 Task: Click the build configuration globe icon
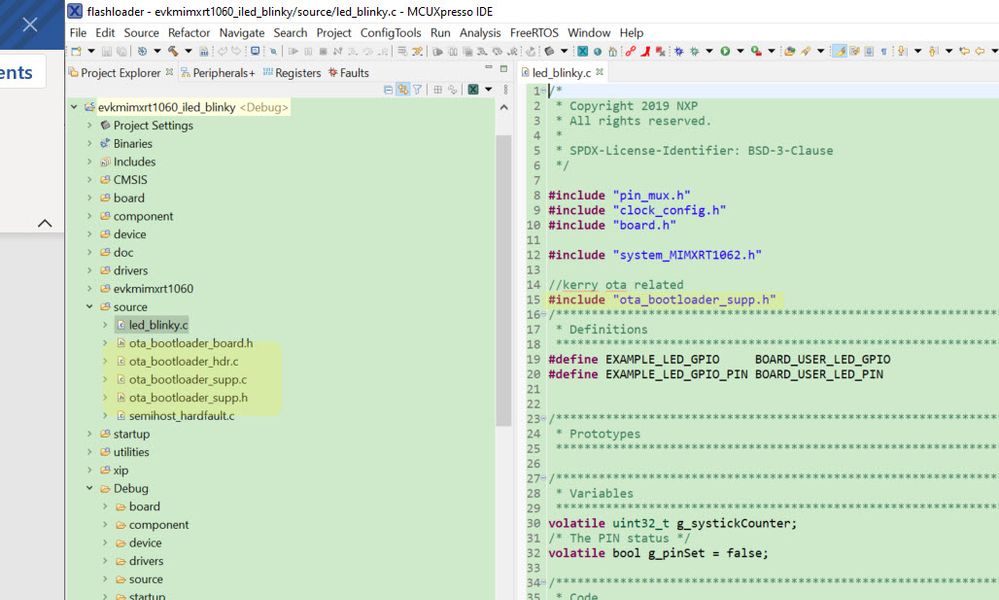(142, 51)
